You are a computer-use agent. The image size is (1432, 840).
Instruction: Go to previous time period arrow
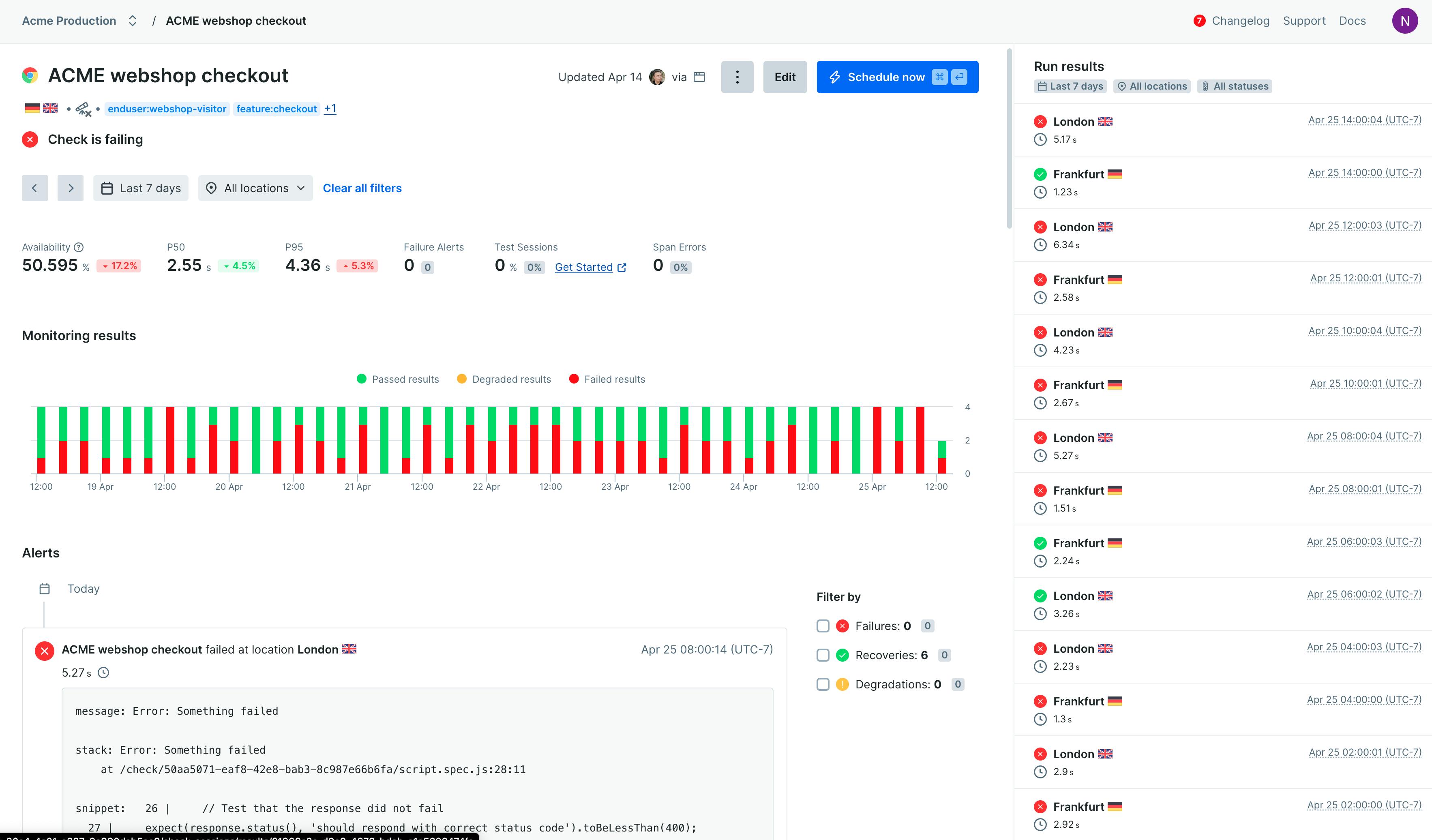(34, 188)
